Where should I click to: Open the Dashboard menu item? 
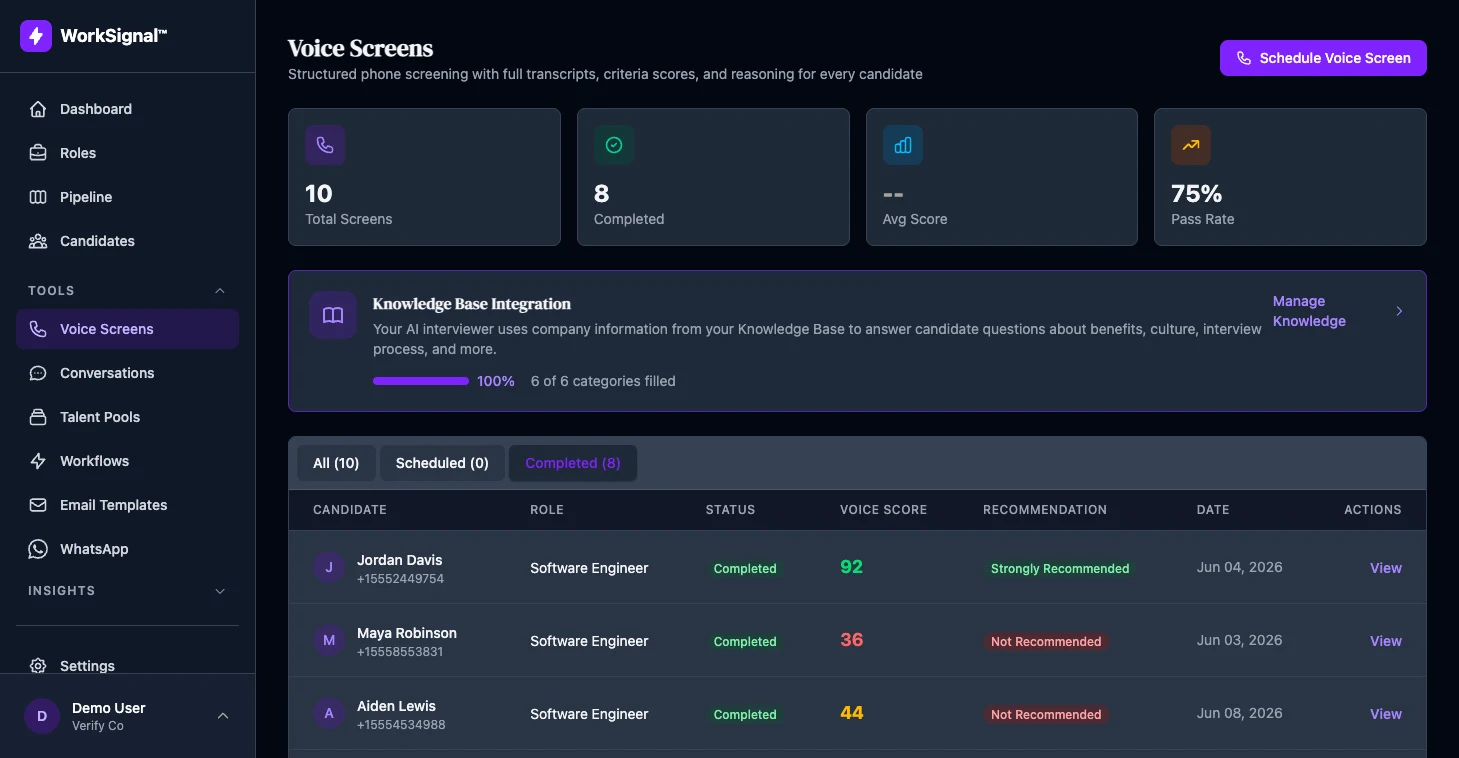pos(127,109)
